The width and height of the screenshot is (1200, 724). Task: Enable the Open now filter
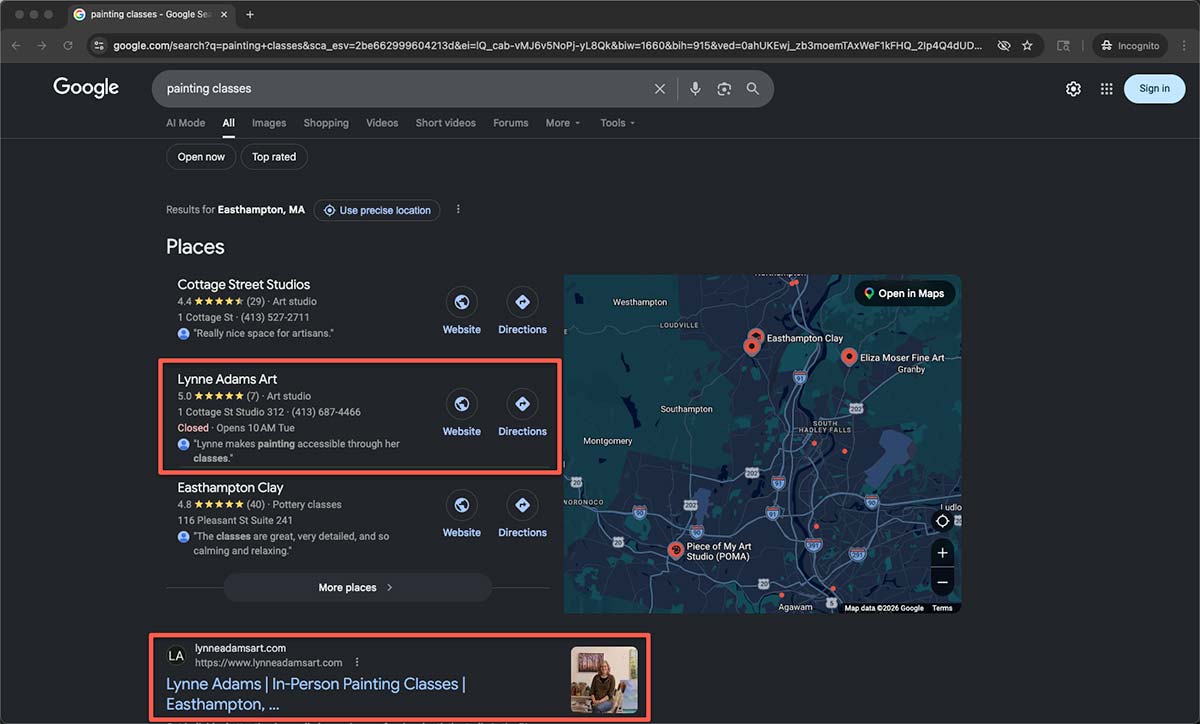point(201,157)
